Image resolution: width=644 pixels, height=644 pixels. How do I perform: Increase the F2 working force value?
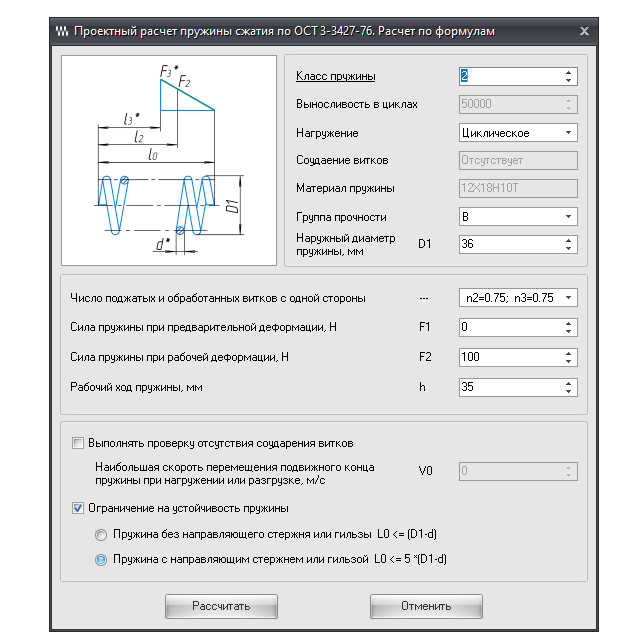(568, 353)
